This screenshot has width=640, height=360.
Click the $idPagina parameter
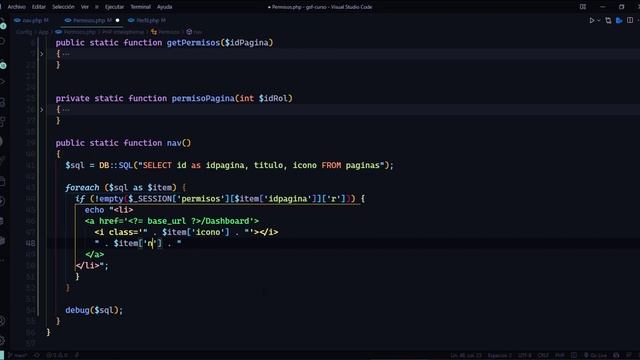click(x=247, y=43)
